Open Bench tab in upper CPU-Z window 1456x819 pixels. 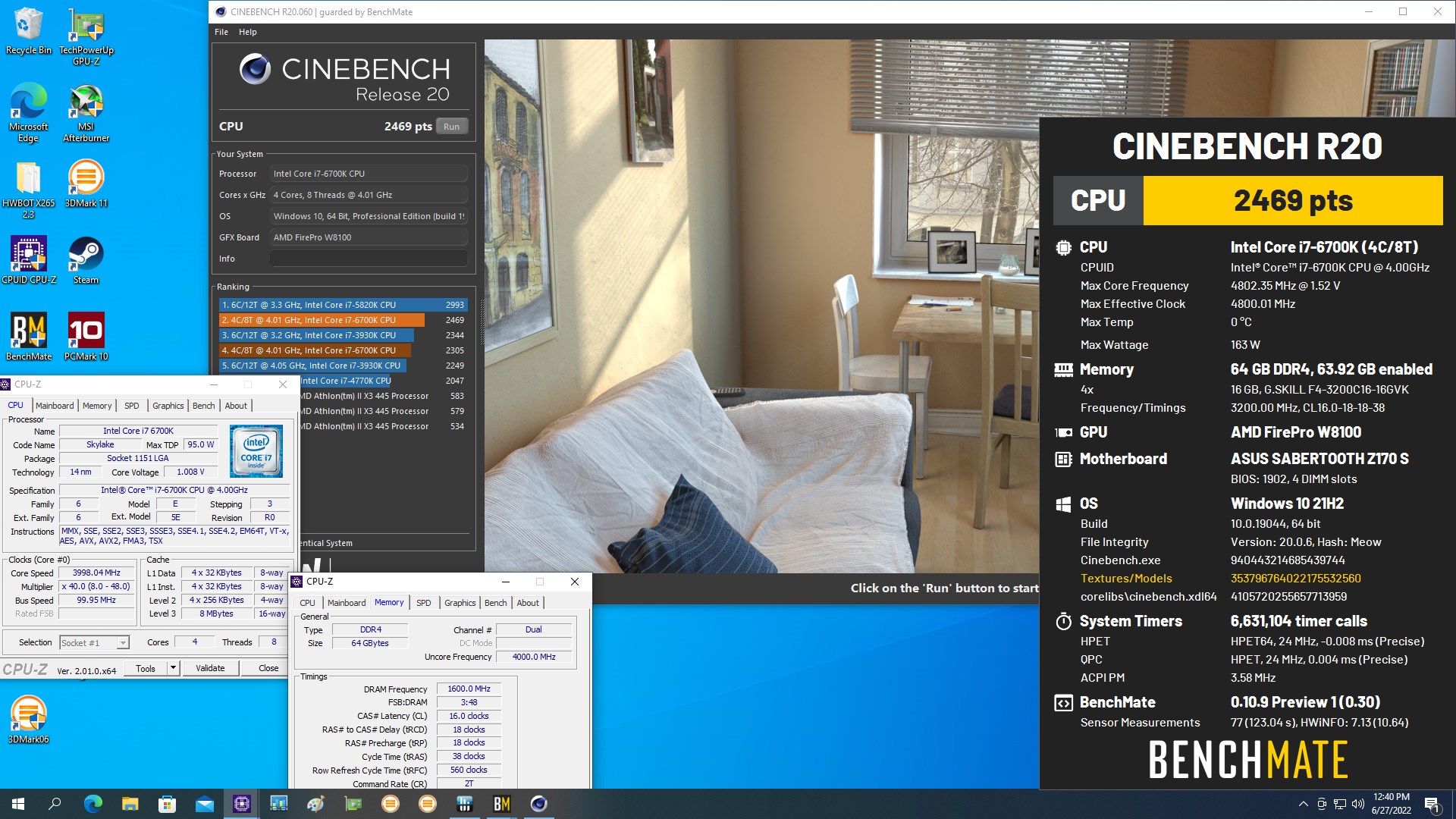pyautogui.click(x=203, y=406)
